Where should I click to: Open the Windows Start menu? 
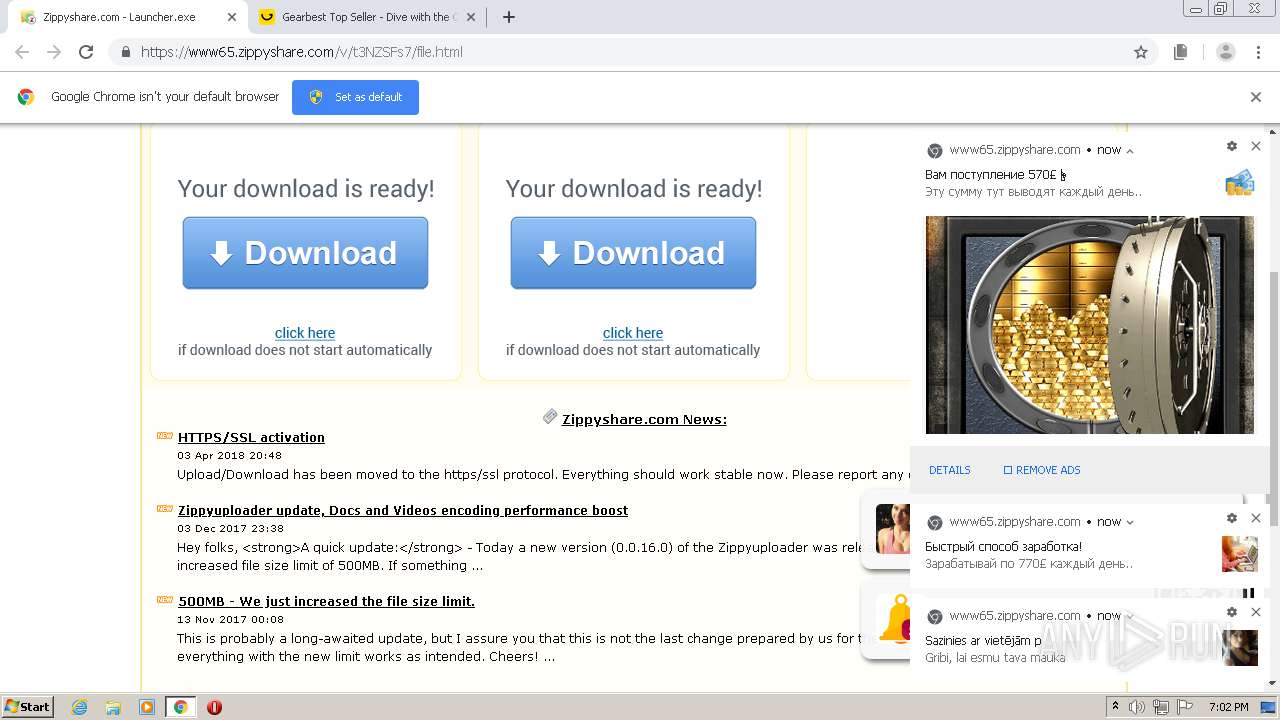coord(28,706)
